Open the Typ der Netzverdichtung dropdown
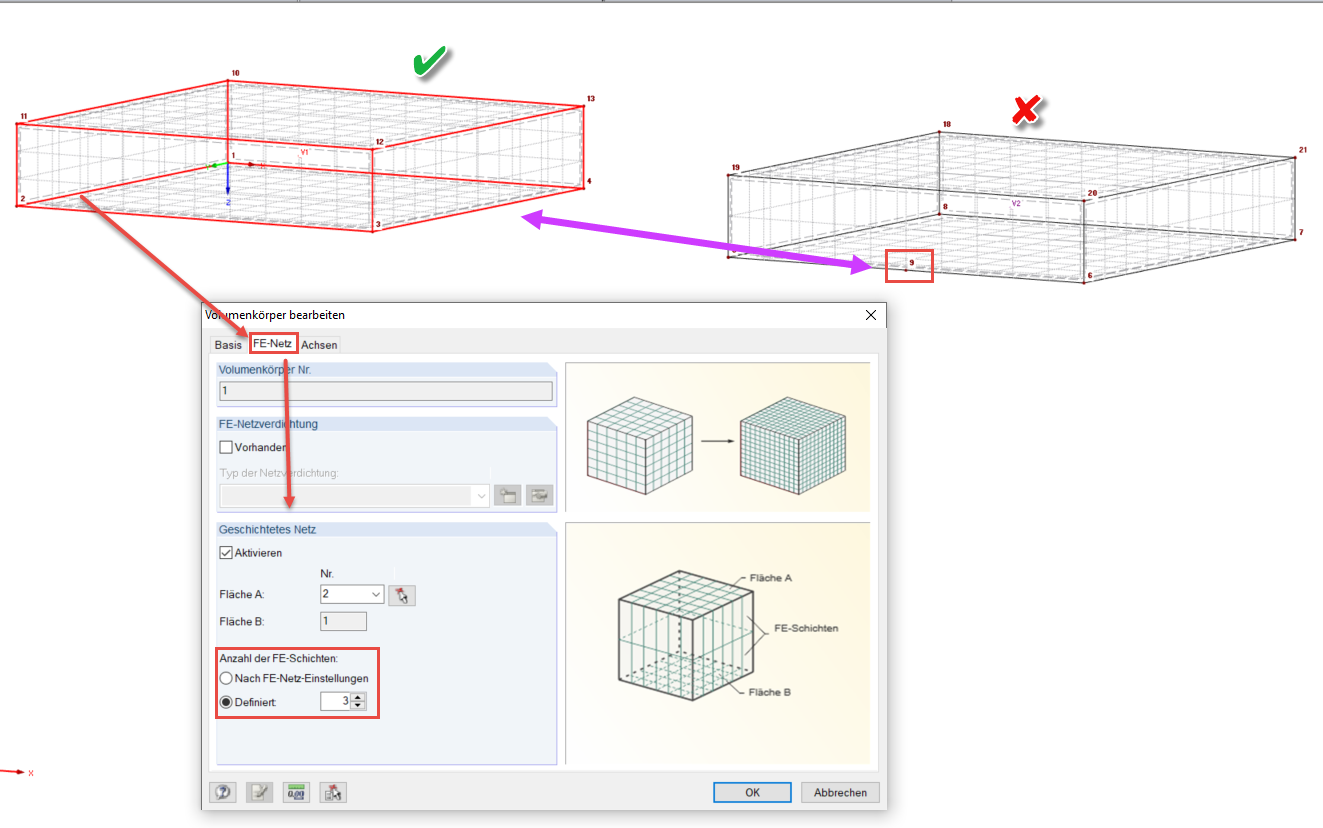This screenshot has width=1323, height=828. point(481,495)
